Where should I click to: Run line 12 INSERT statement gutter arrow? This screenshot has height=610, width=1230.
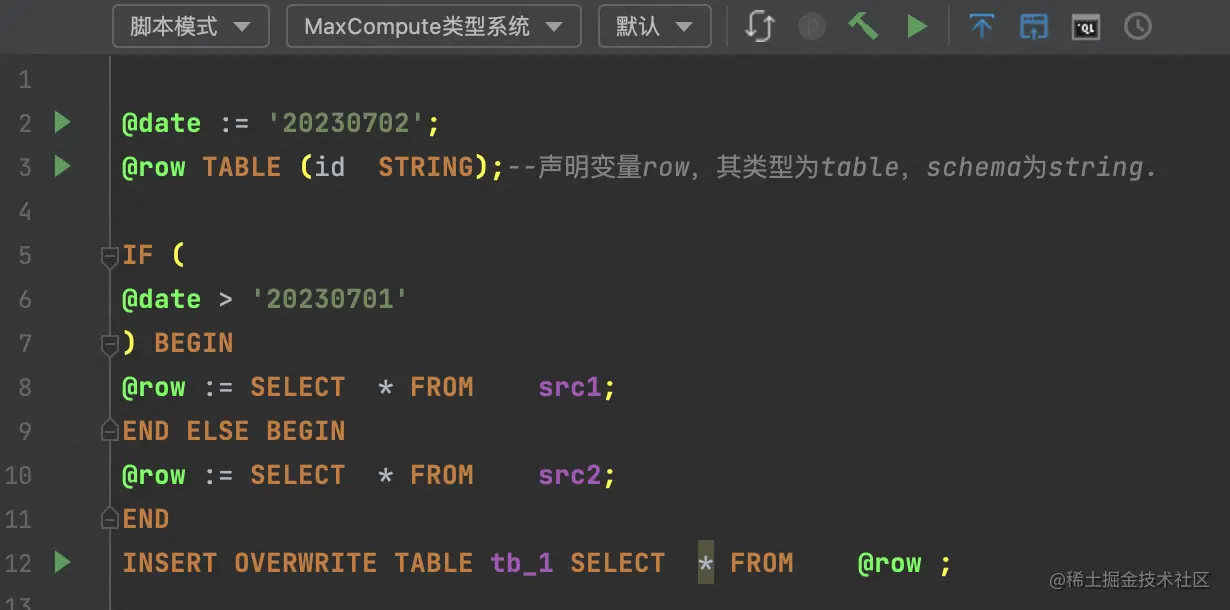63,562
